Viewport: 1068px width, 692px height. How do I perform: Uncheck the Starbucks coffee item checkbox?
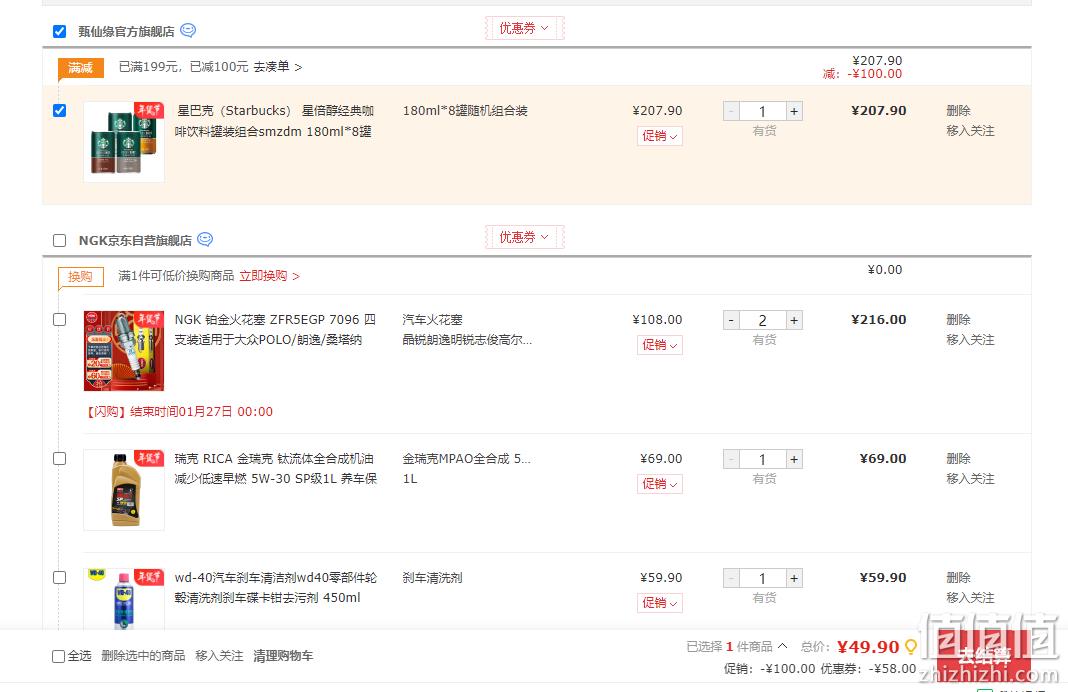tap(59, 110)
